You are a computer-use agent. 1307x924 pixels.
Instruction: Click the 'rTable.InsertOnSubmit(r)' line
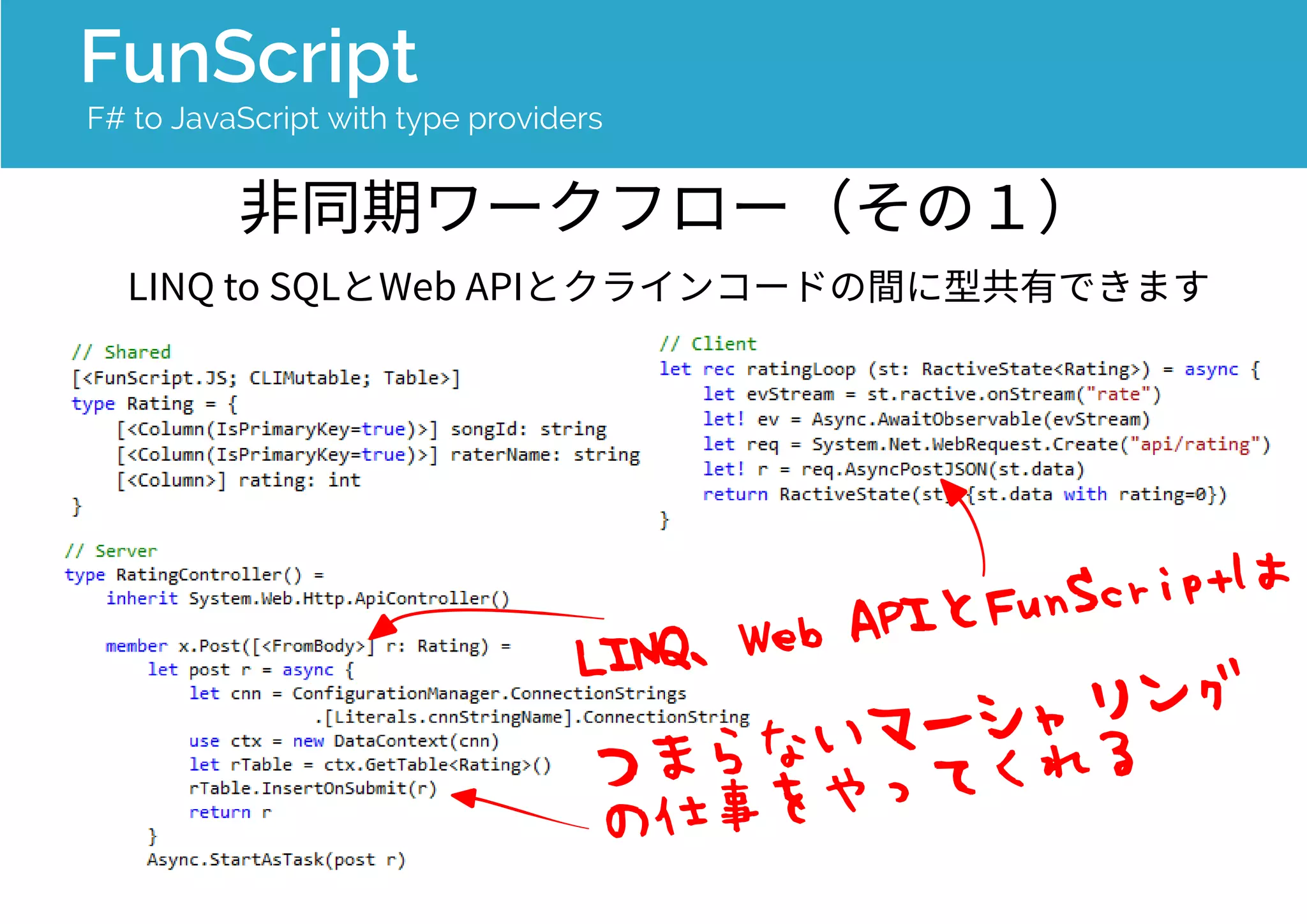(313, 789)
